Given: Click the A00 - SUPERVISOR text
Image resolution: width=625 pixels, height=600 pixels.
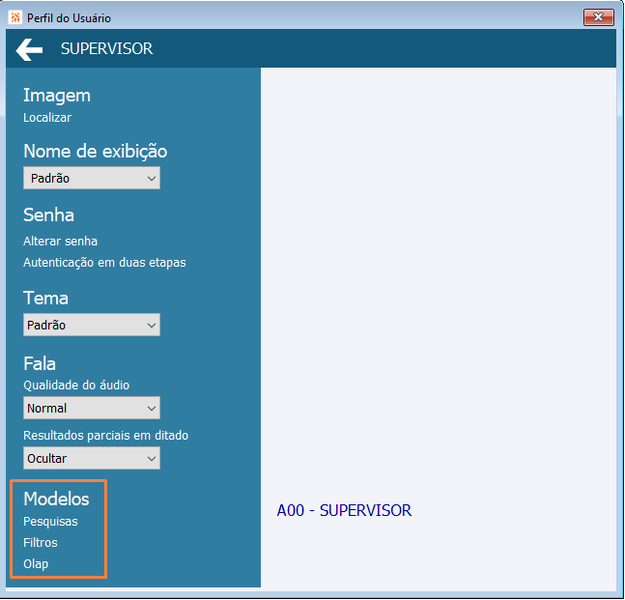Looking at the screenshot, I should pyautogui.click(x=344, y=510).
